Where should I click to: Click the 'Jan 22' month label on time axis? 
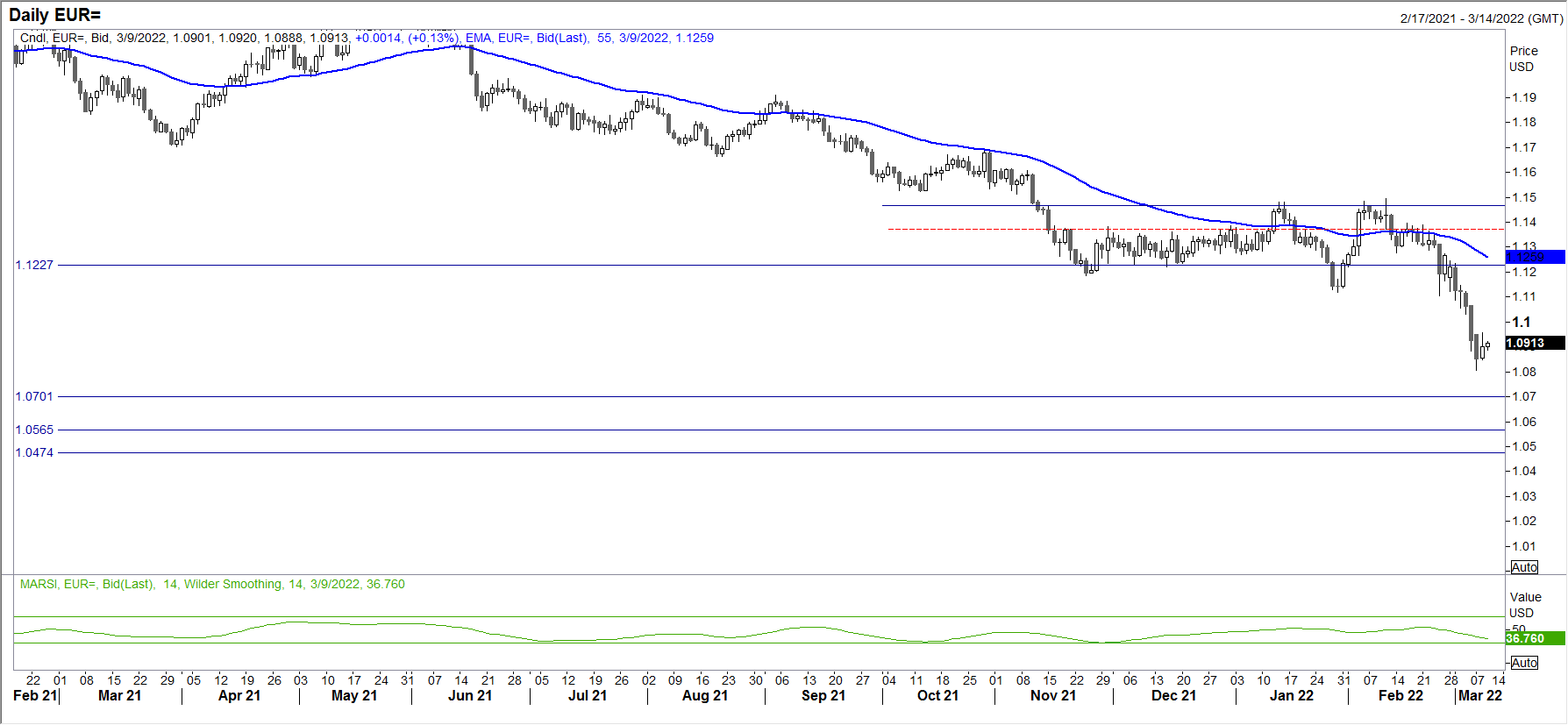1292,695
